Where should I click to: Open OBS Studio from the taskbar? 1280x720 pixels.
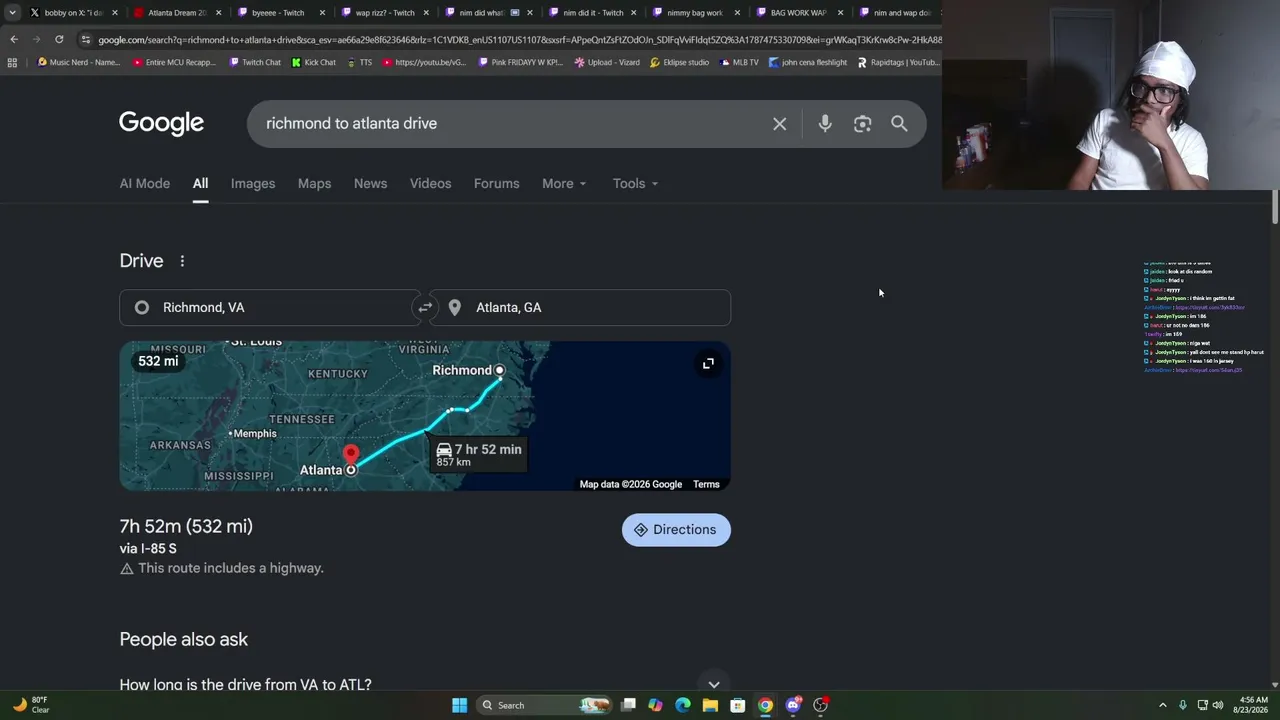(x=820, y=705)
